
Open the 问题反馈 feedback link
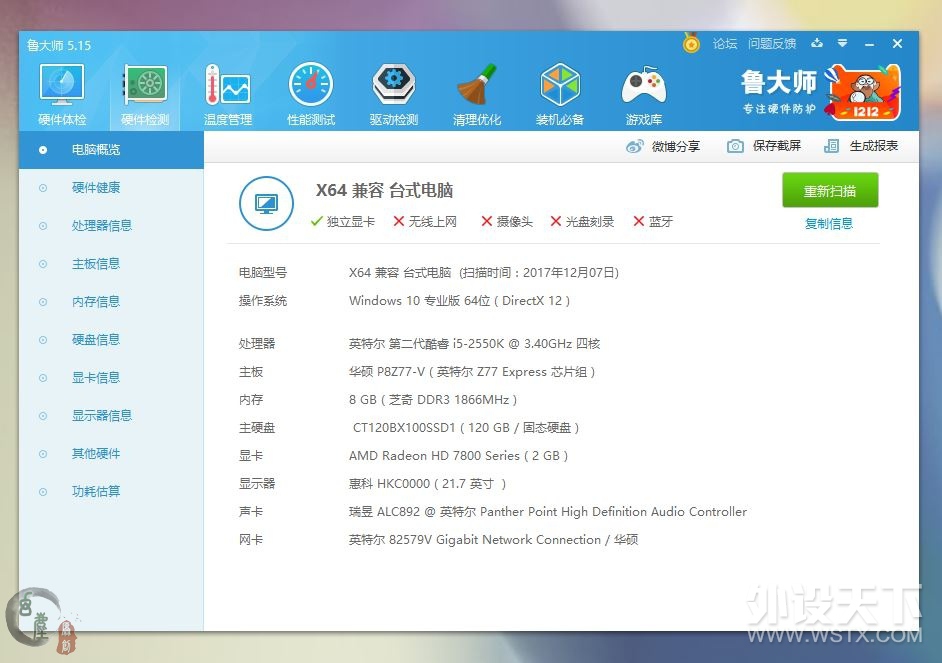(772, 44)
